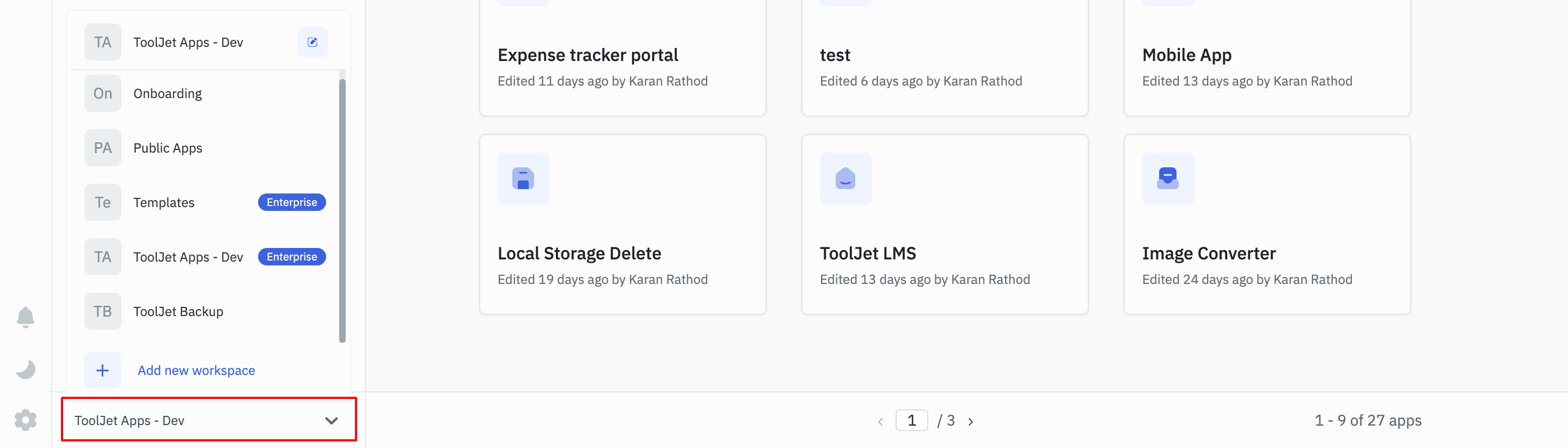Toggle dark mode moon icon
This screenshot has height=448, width=1568.
26,370
